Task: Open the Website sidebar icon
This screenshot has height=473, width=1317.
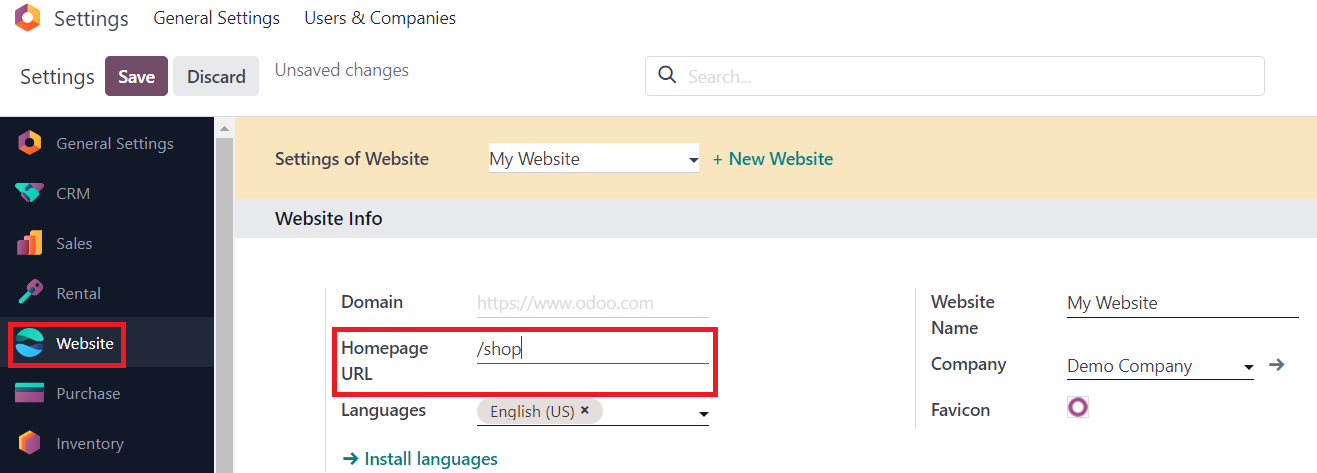Action: pyautogui.click(x=30, y=343)
